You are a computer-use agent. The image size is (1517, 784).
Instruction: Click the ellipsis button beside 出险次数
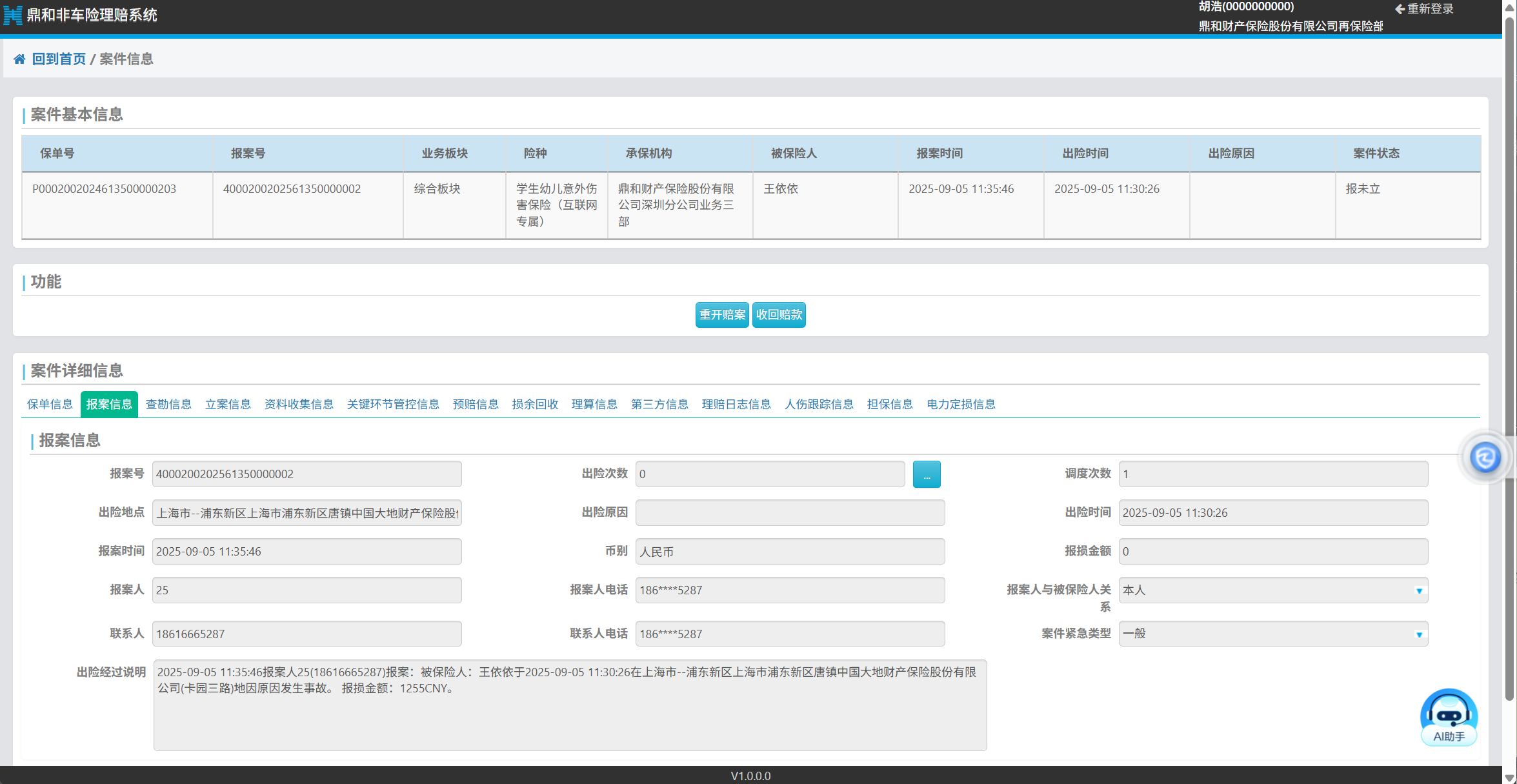tap(926, 474)
